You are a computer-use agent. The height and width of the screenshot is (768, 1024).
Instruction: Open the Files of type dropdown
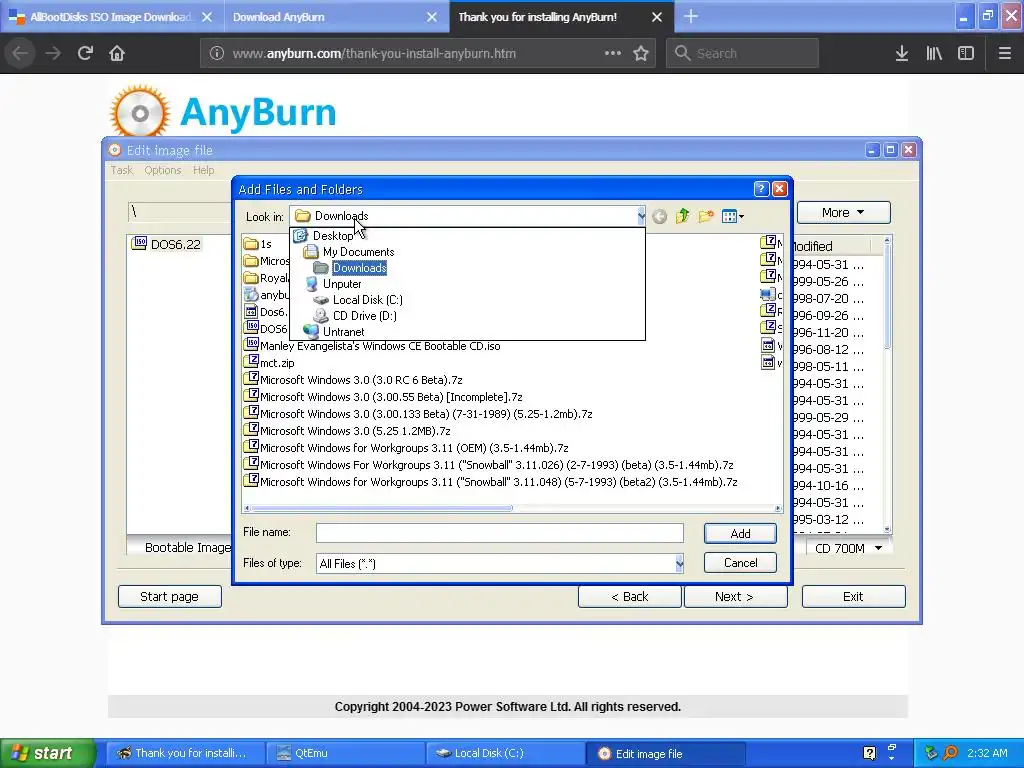click(x=679, y=564)
